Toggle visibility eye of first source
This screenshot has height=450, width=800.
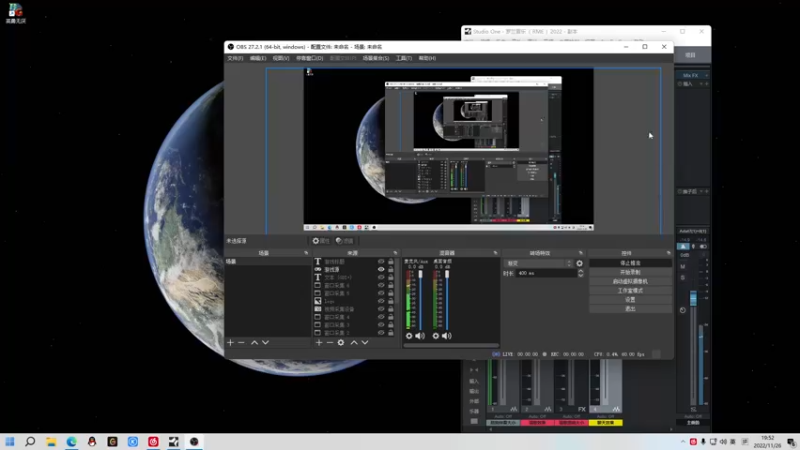[381, 262]
